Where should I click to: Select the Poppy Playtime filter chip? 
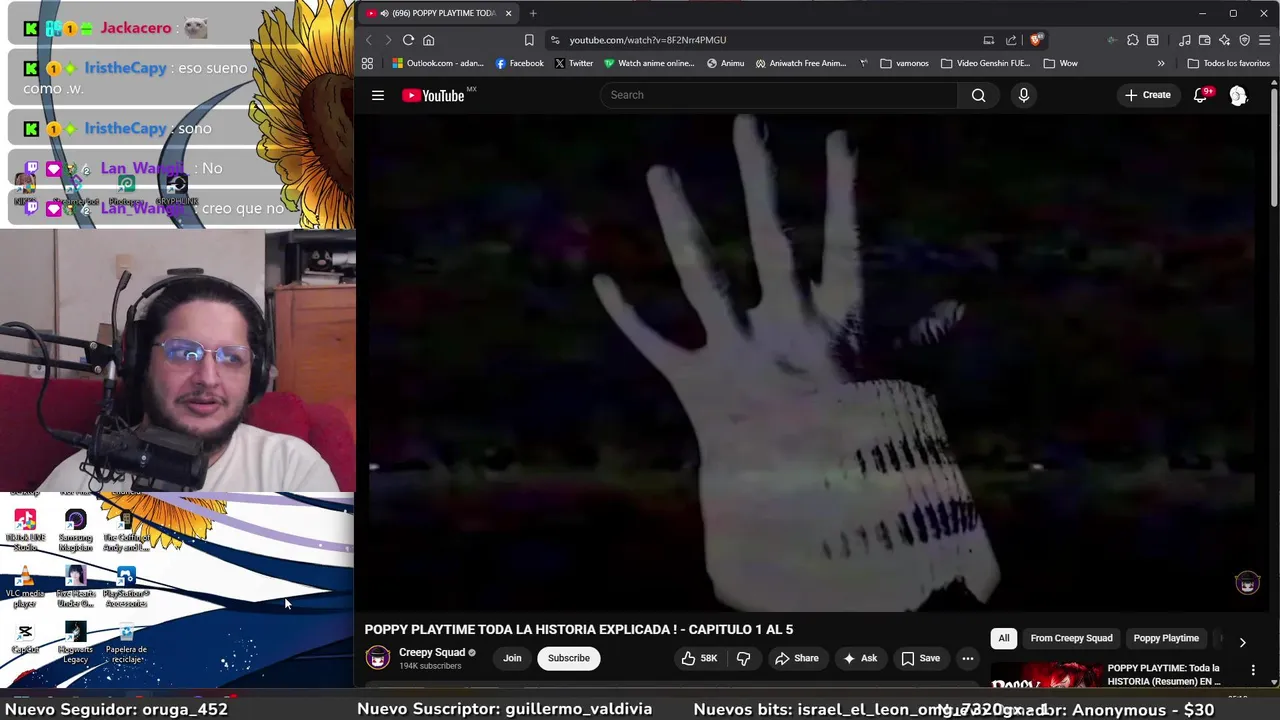1166,638
